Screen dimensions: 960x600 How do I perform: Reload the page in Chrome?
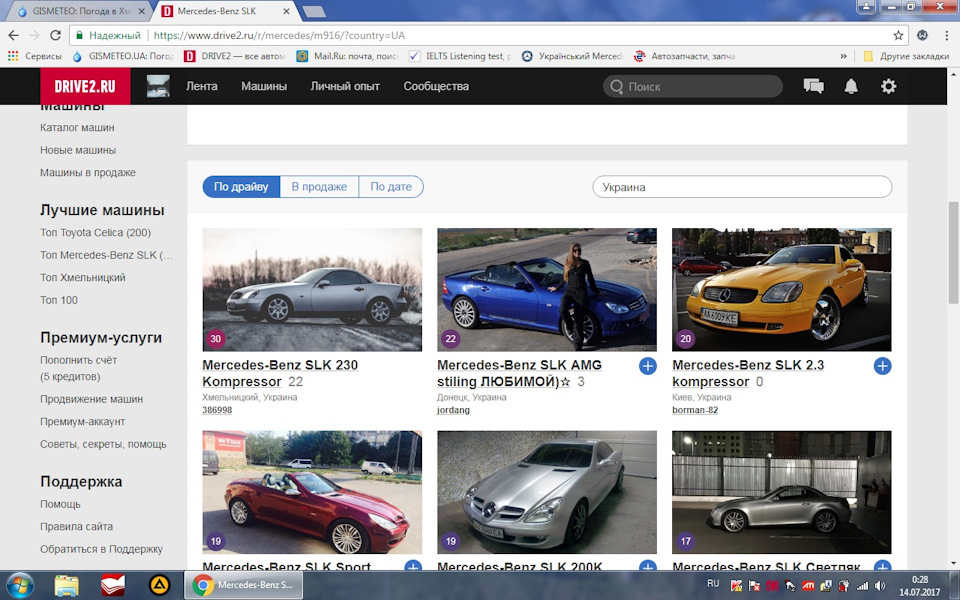55,36
